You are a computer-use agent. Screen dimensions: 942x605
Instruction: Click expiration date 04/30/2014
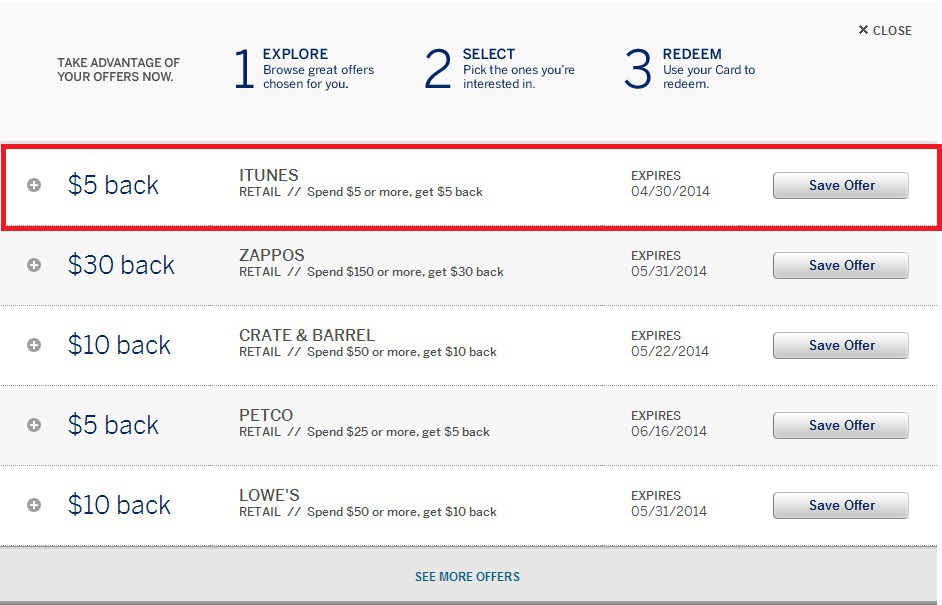[x=670, y=192]
